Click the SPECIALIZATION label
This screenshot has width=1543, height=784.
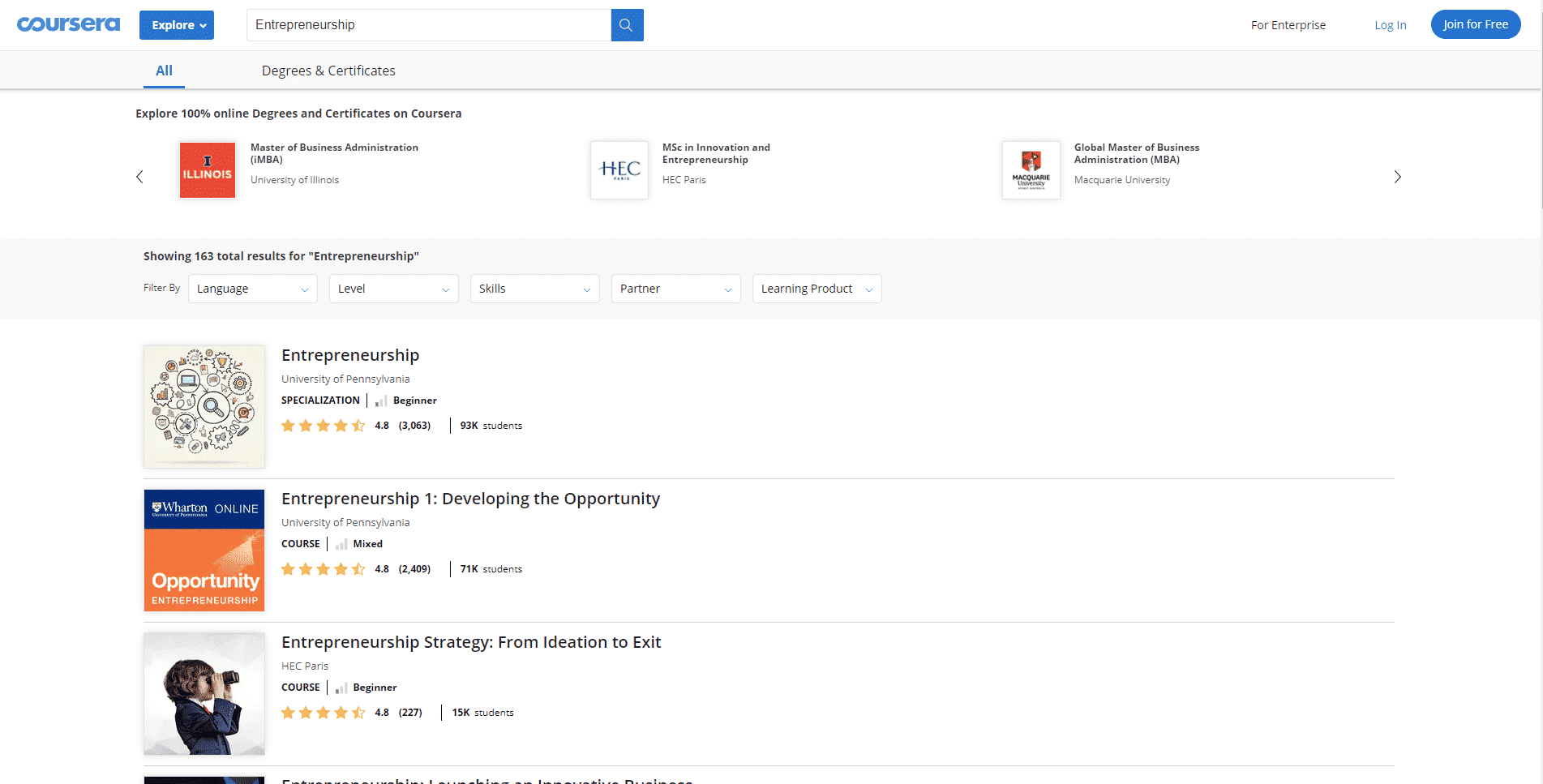(x=320, y=401)
